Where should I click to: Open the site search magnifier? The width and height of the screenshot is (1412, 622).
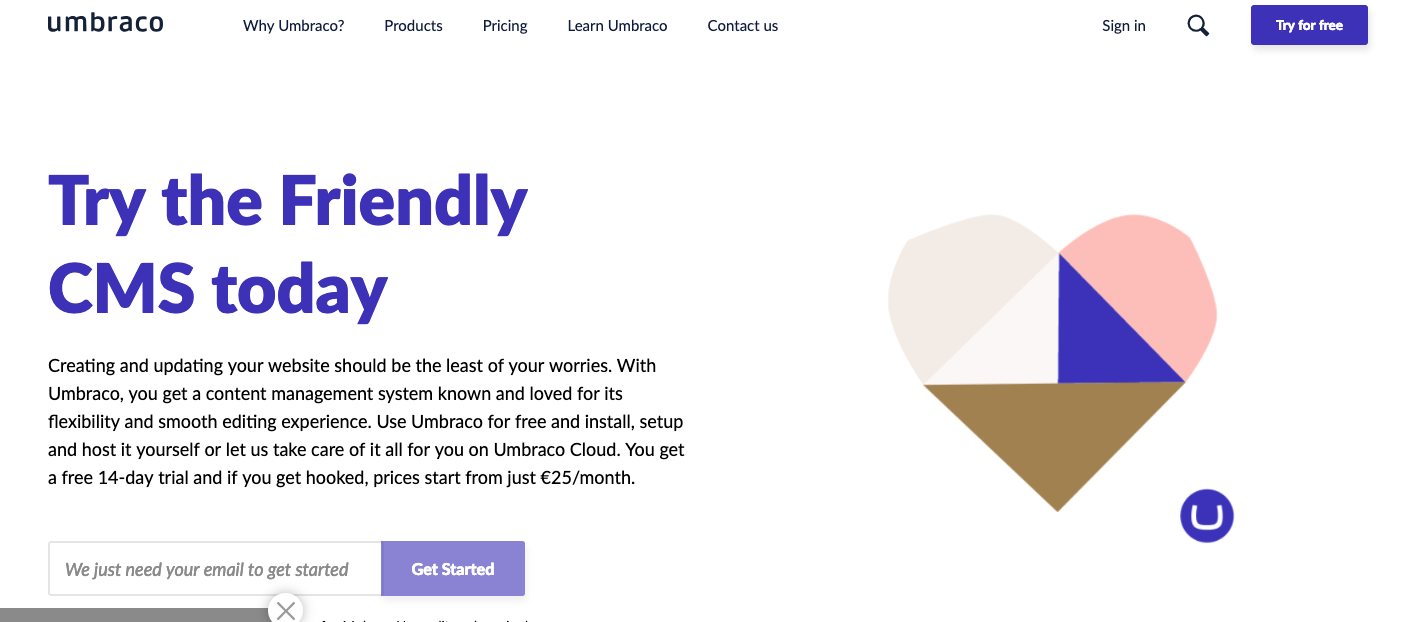pyautogui.click(x=1197, y=25)
